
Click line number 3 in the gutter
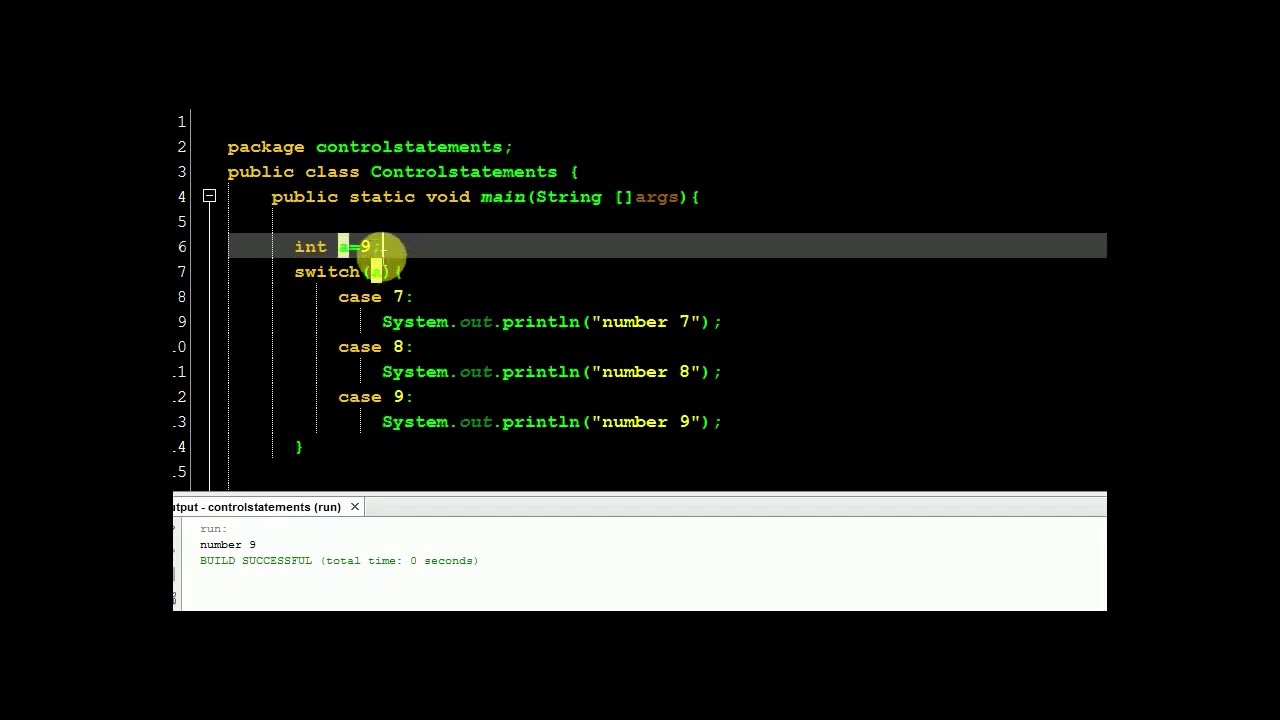click(x=181, y=172)
